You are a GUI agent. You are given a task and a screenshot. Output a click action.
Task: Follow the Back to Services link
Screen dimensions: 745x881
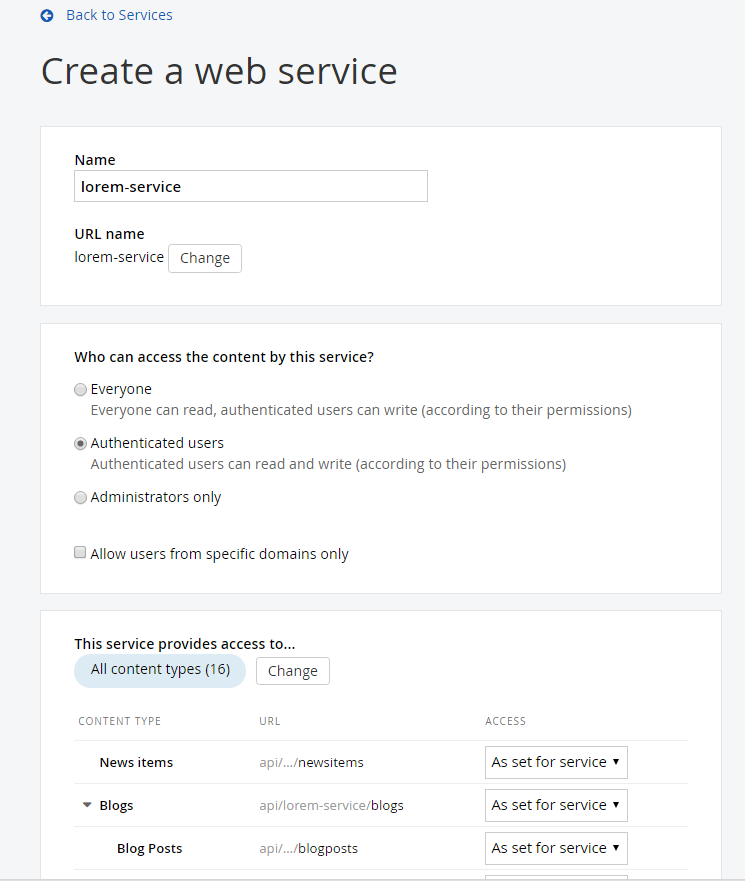click(119, 15)
